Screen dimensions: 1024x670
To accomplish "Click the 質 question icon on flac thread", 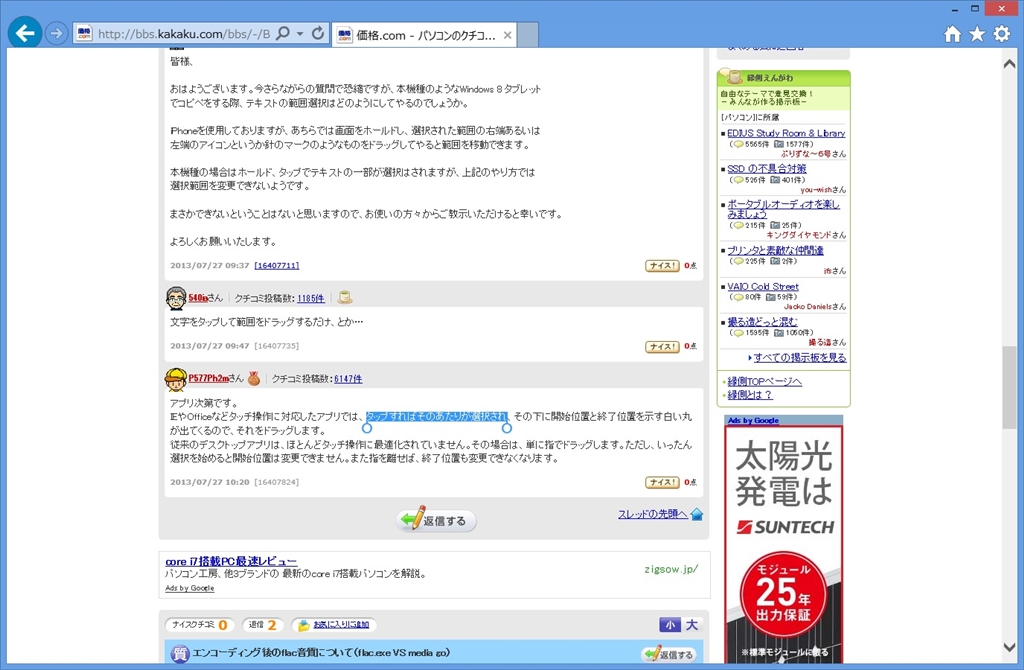I will 180,654.
